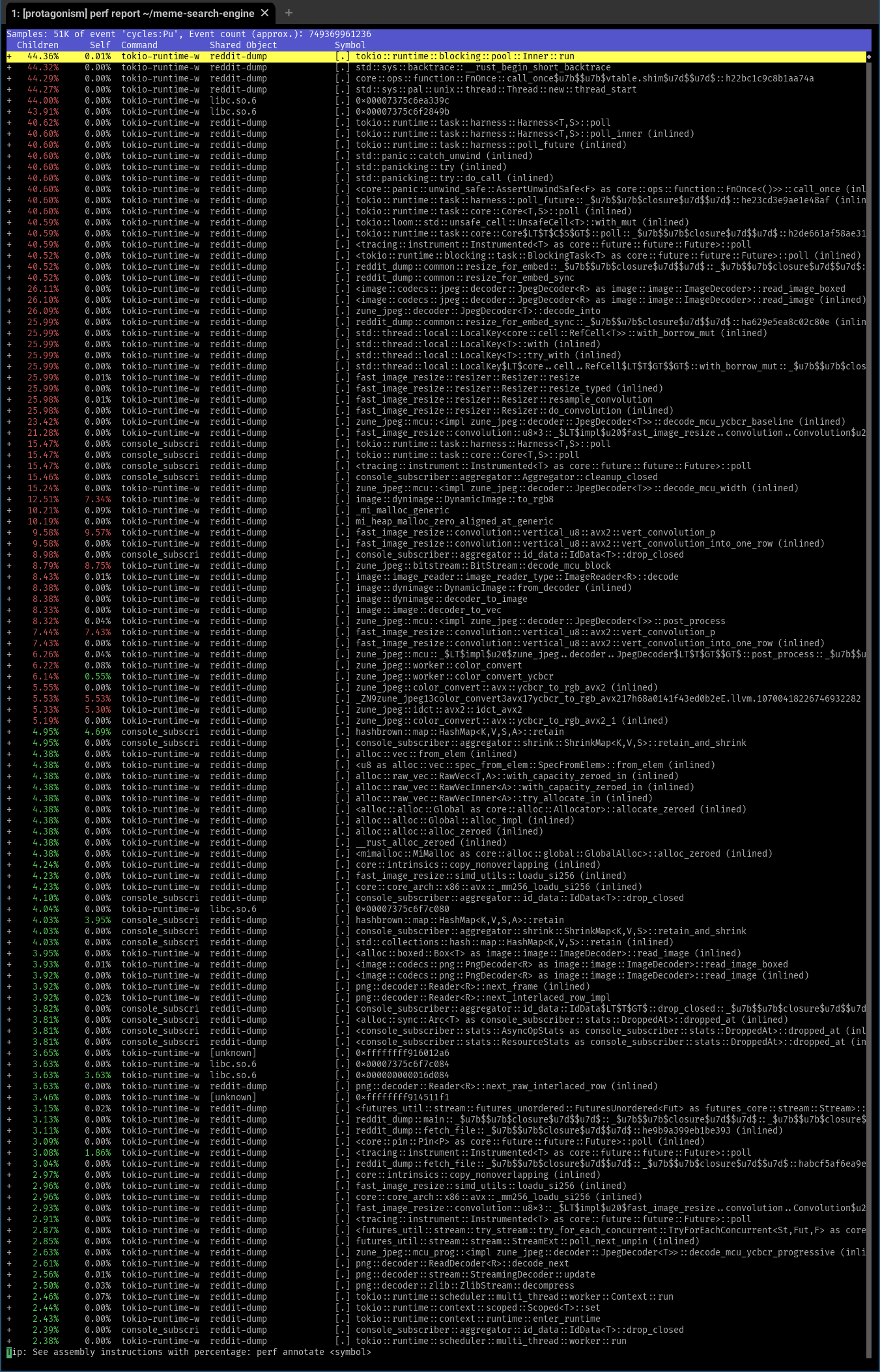Click the 9.57% self value
The image size is (880, 1372).
(98, 532)
